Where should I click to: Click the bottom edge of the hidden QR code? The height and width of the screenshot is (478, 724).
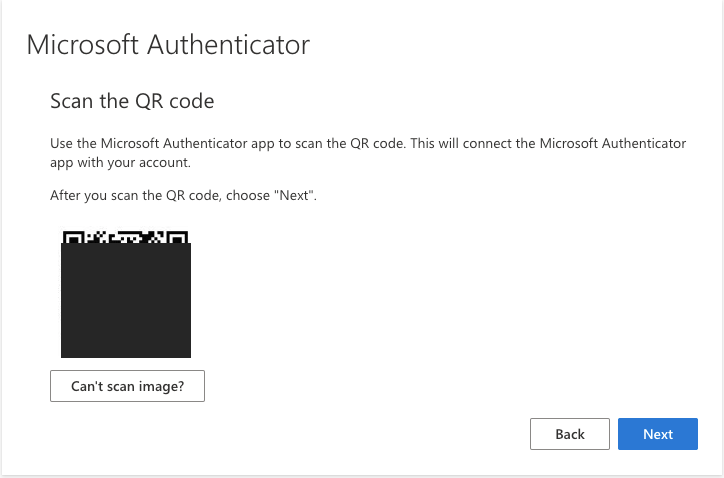(126, 356)
